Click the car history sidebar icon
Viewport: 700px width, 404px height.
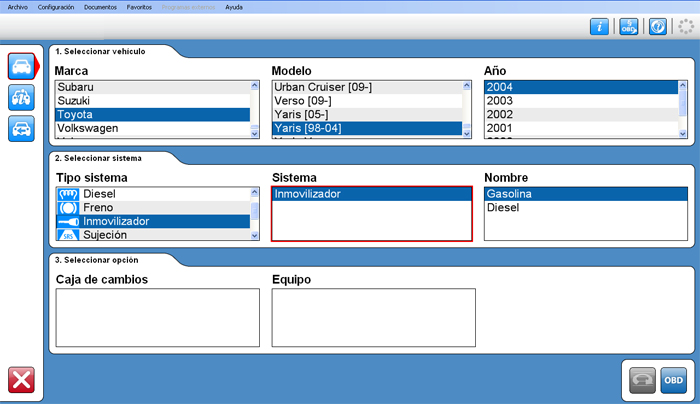coord(21,129)
